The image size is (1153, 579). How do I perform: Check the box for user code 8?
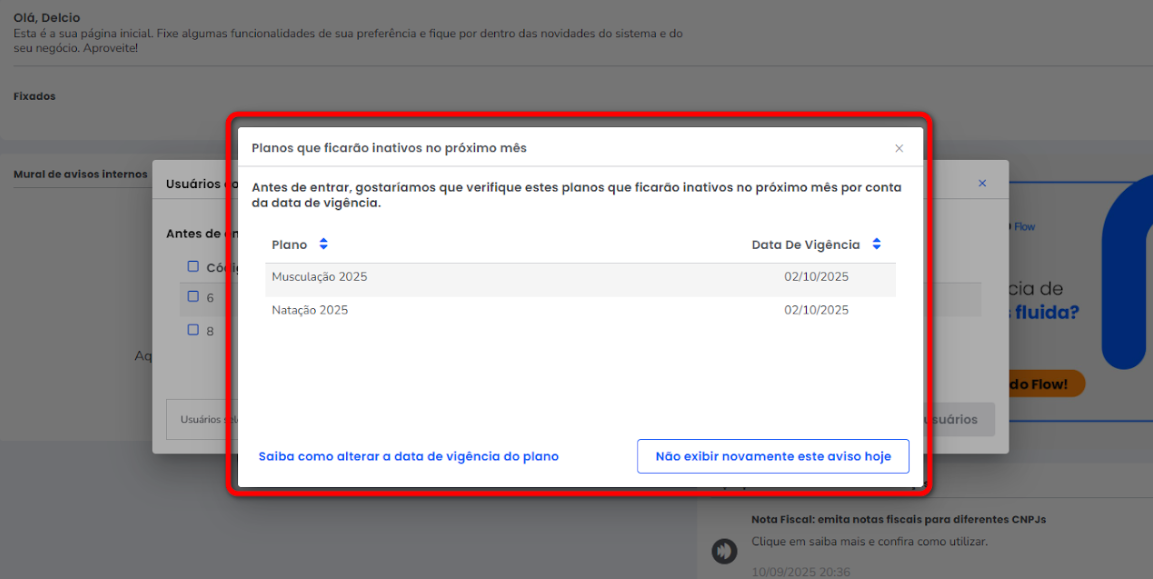(193, 329)
